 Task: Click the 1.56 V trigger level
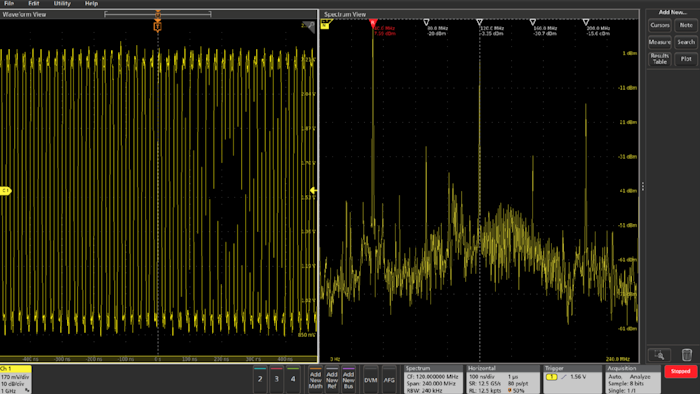coord(578,377)
